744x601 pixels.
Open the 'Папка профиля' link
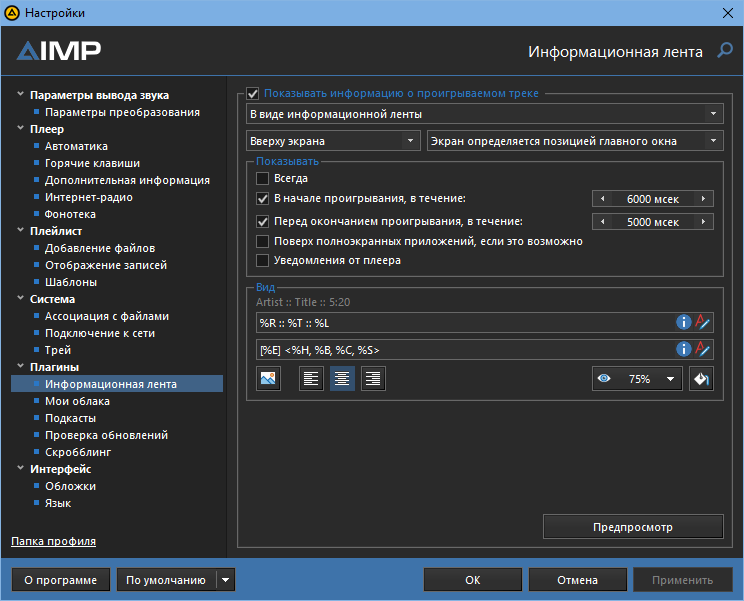pos(53,541)
